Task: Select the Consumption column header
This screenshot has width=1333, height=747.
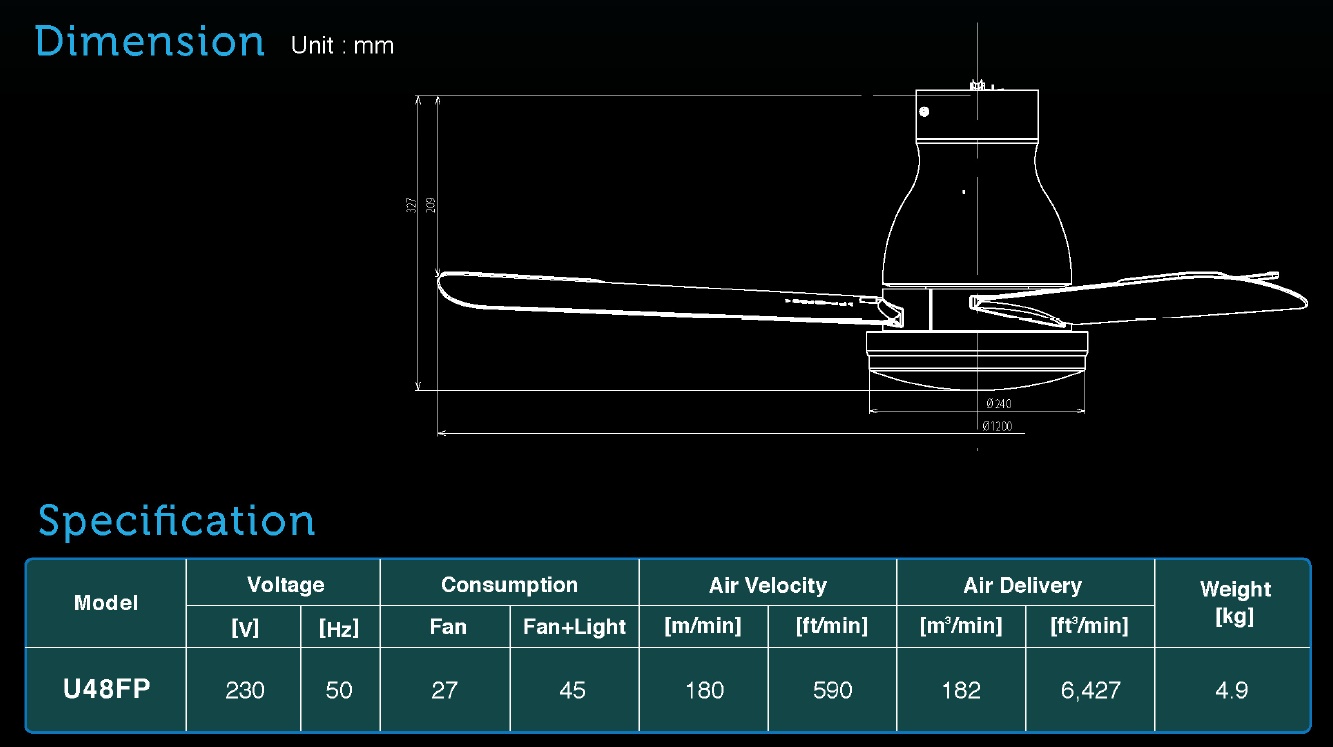Action: 509,585
